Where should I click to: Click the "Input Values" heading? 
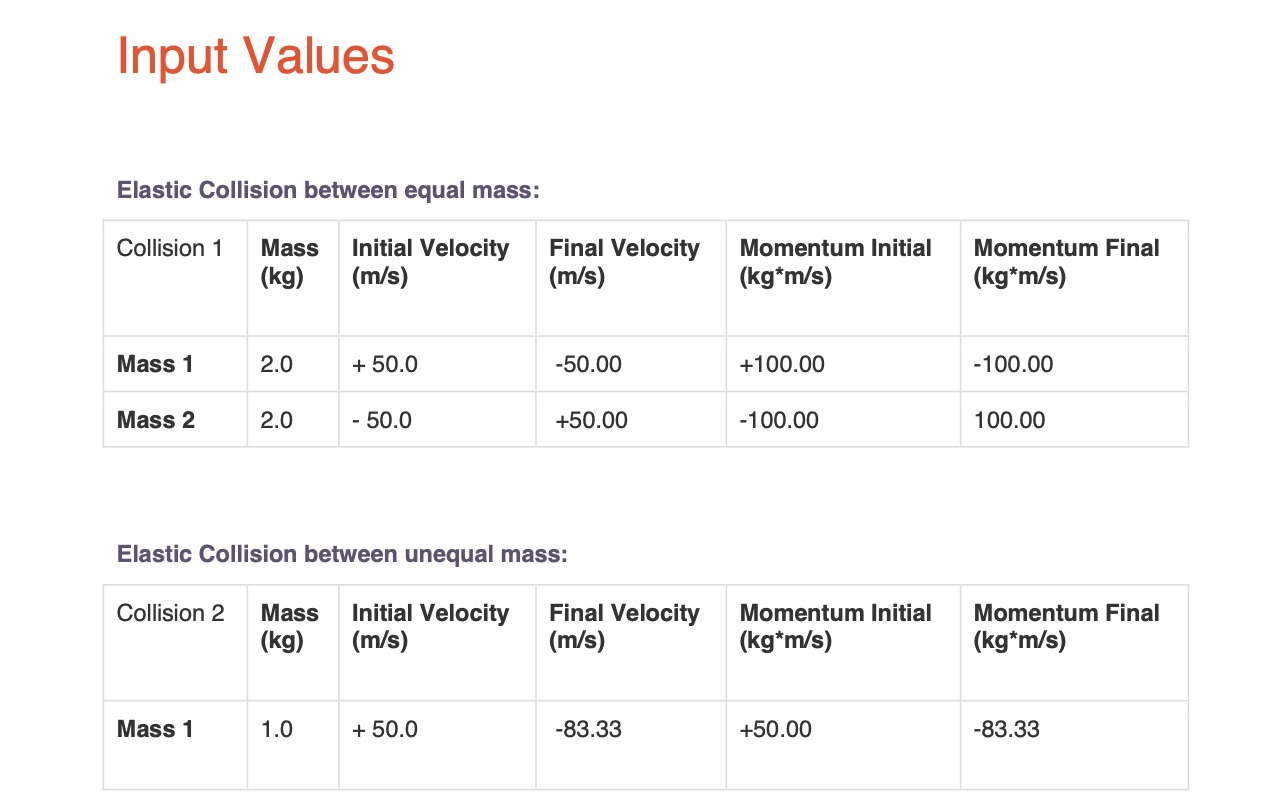click(x=256, y=56)
